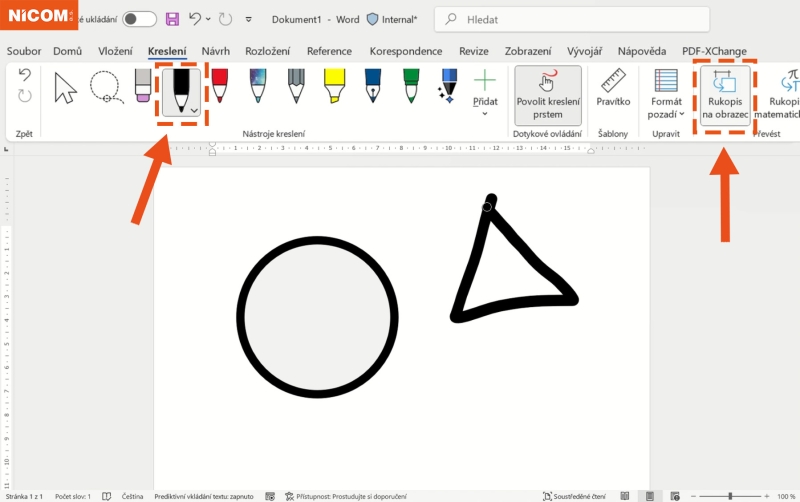Click the Zpět undo button in ribbon
This screenshot has width=800, height=502.
click(x=25, y=76)
